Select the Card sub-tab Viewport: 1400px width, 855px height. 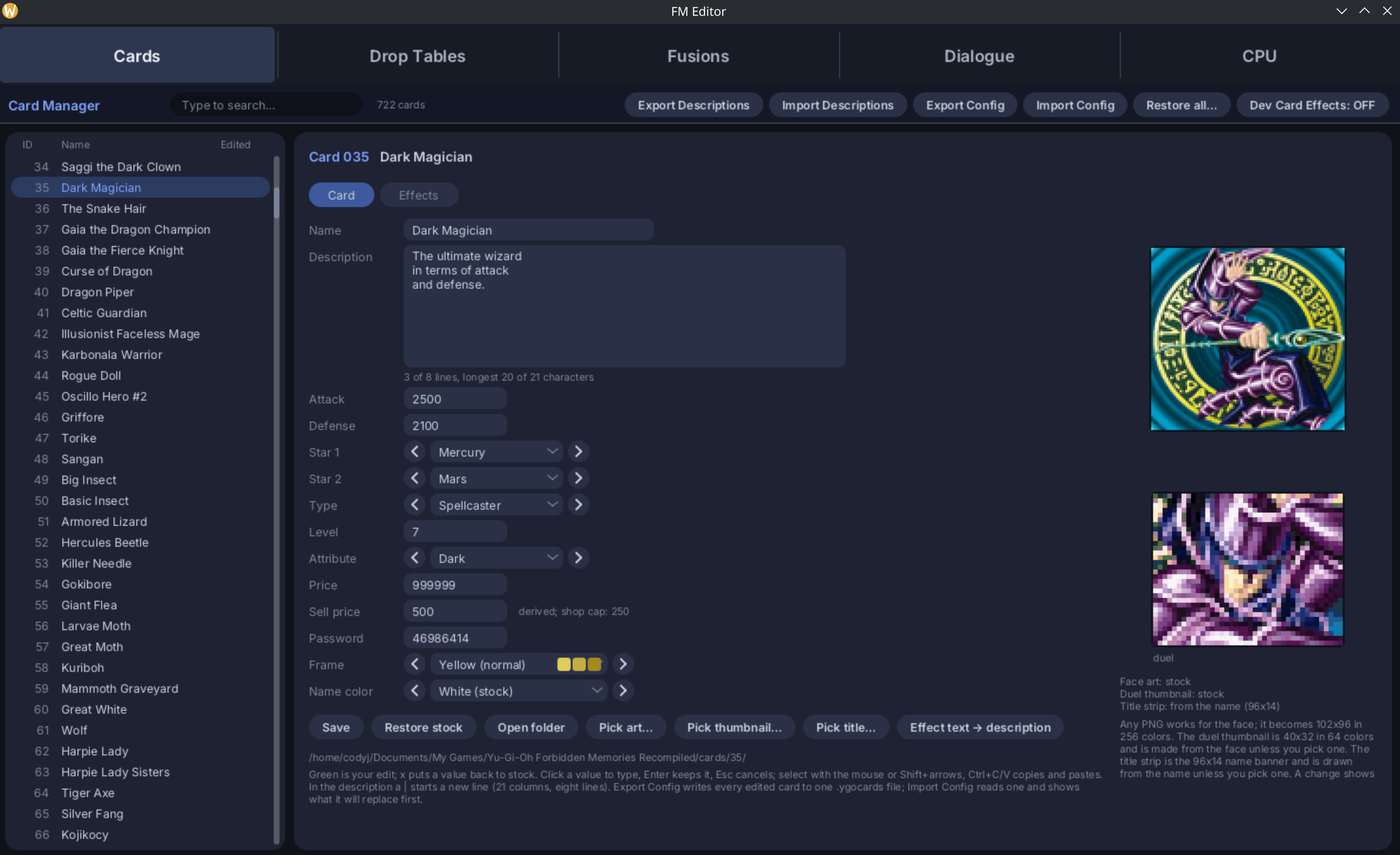click(341, 195)
